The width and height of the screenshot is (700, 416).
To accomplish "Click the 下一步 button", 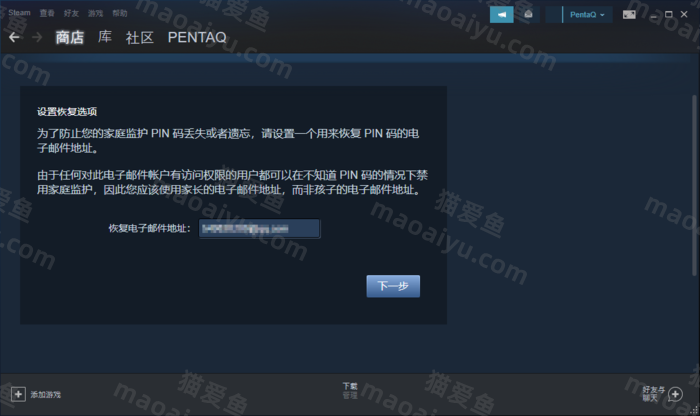I will (x=393, y=286).
